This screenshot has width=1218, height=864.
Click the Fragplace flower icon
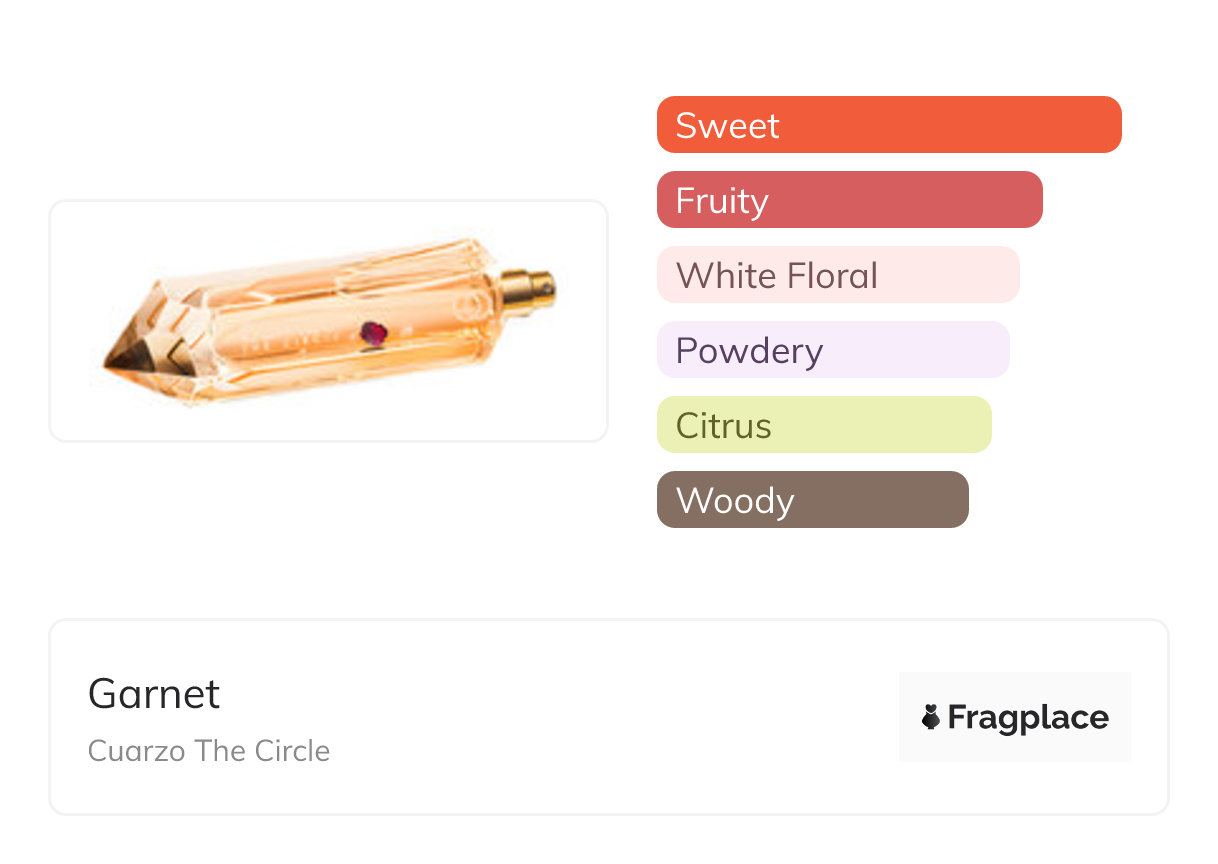[931, 717]
